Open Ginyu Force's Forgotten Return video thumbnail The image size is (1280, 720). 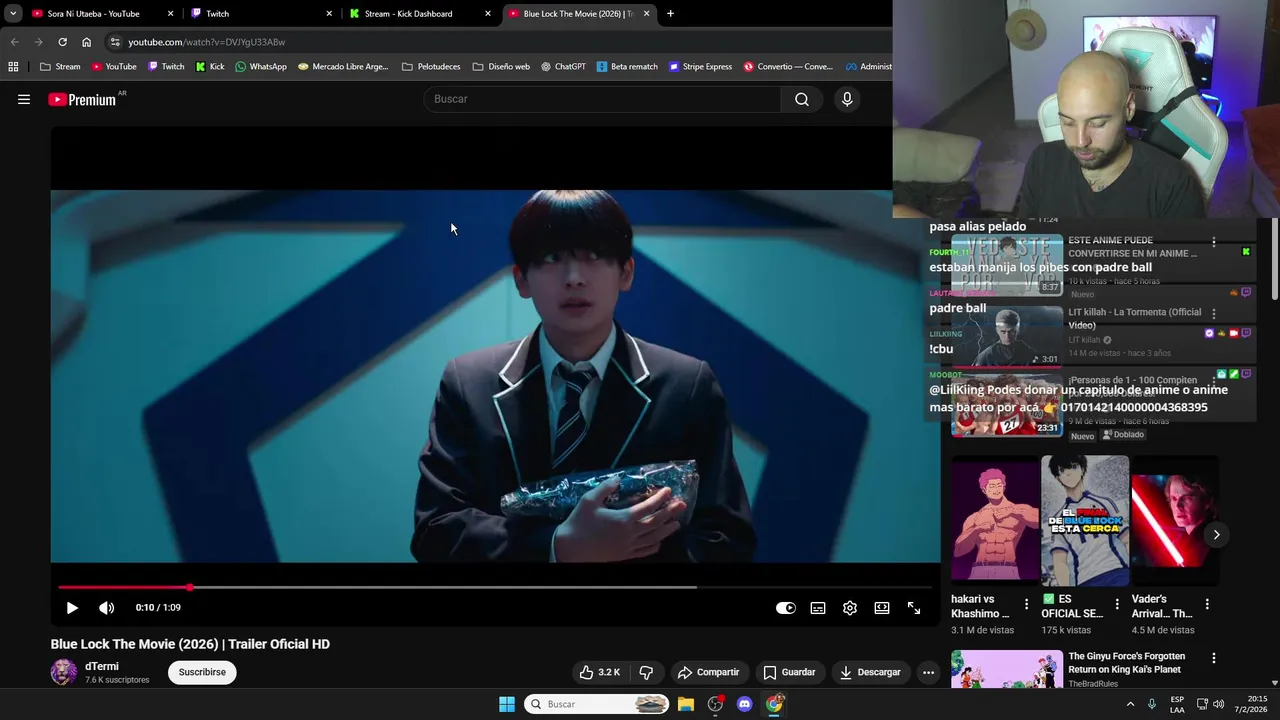tap(1007, 670)
